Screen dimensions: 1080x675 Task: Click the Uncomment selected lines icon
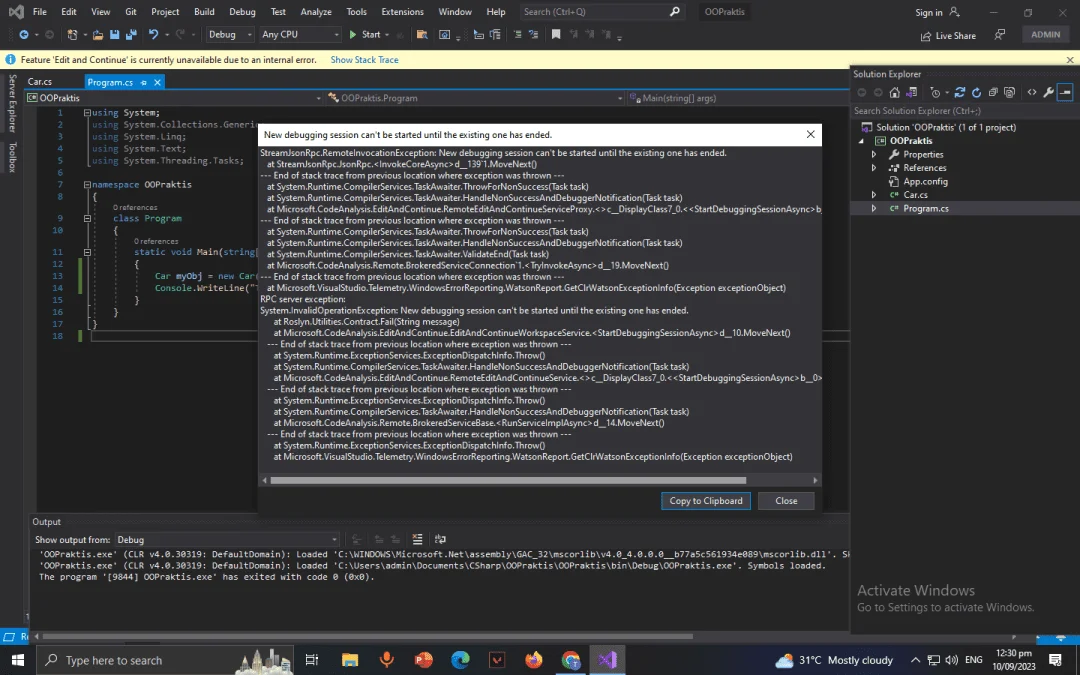[x=533, y=34]
